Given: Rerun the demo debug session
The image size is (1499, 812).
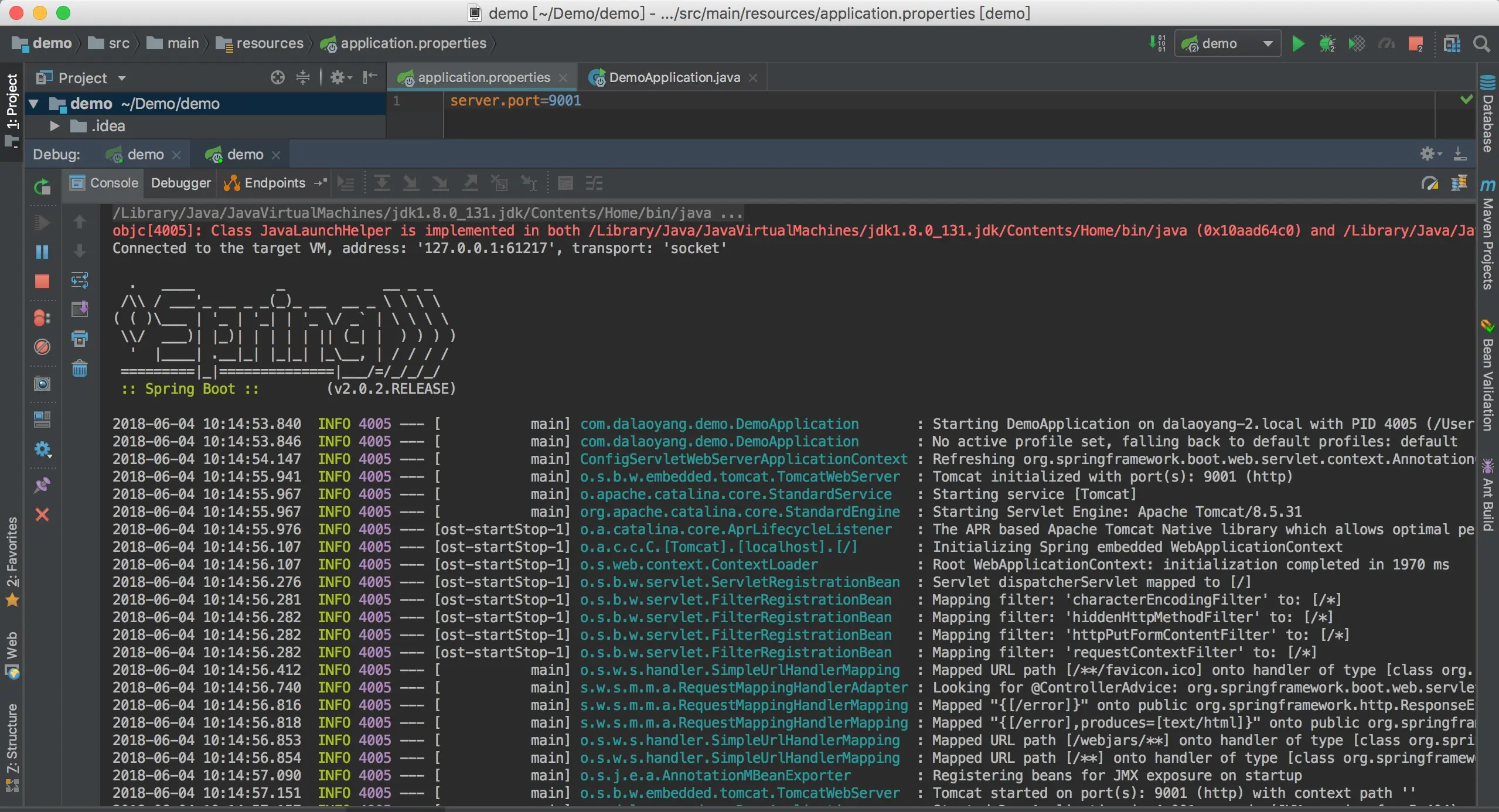Looking at the screenshot, I should (42, 187).
